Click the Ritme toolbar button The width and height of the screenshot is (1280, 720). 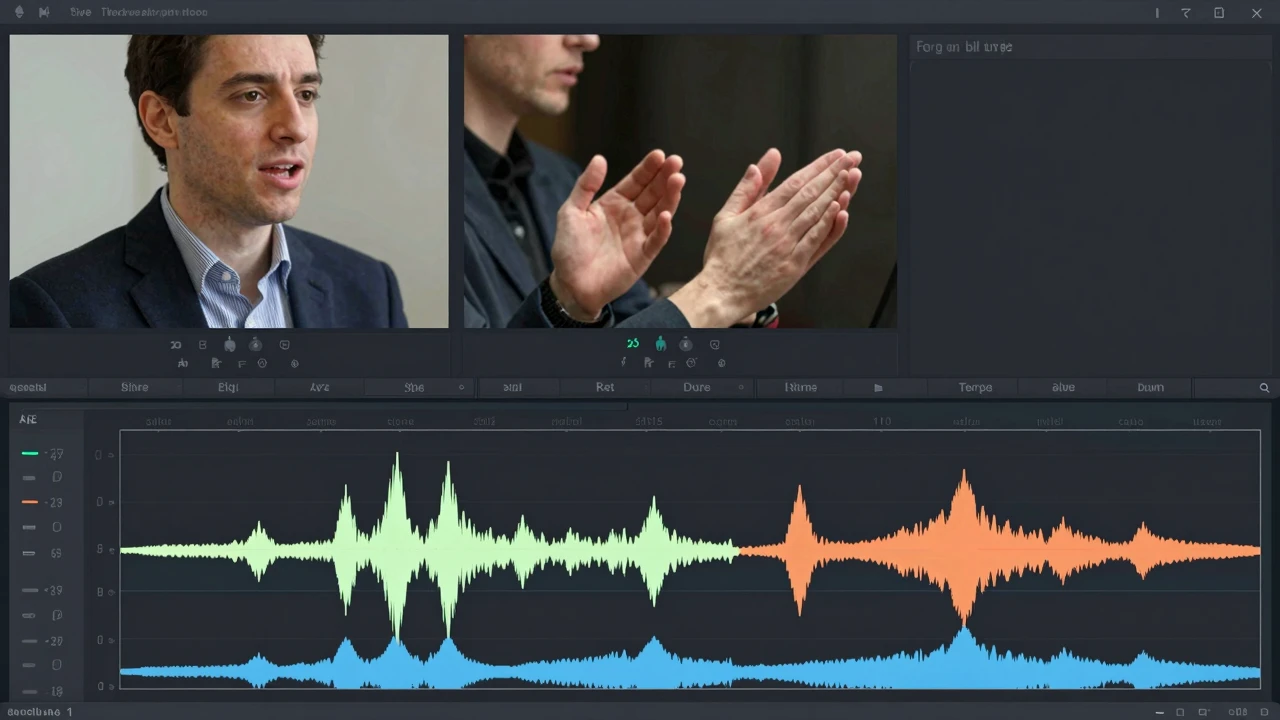pyautogui.click(x=800, y=388)
